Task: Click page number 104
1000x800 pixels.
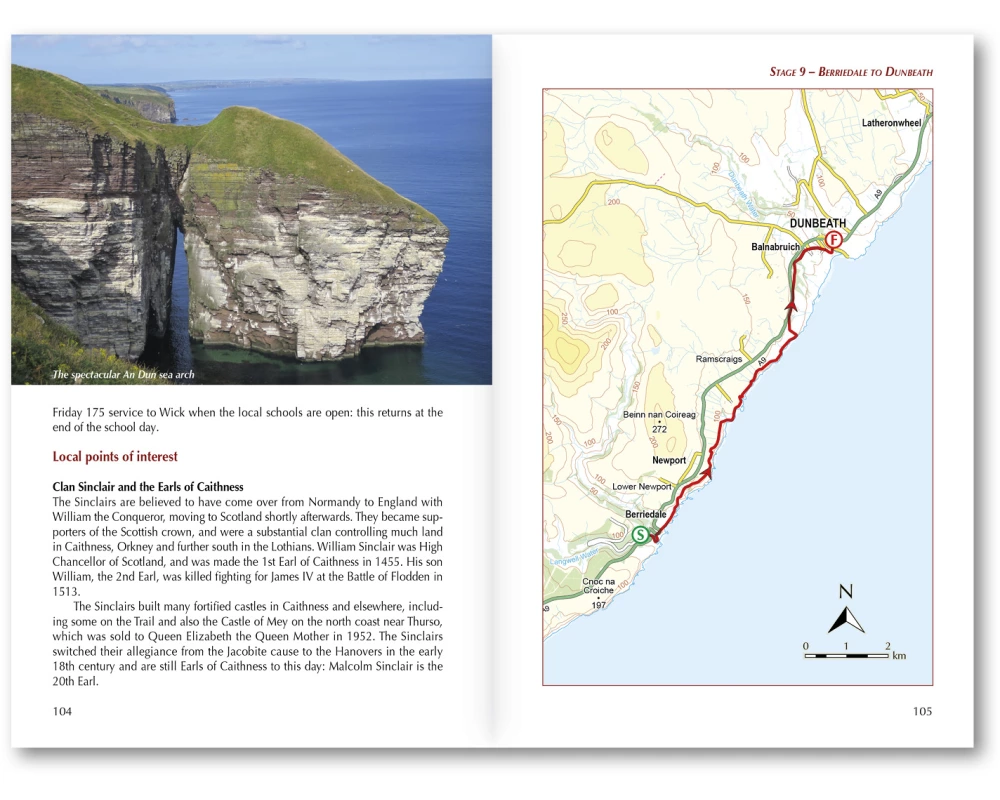Action: tap(62, 711)
